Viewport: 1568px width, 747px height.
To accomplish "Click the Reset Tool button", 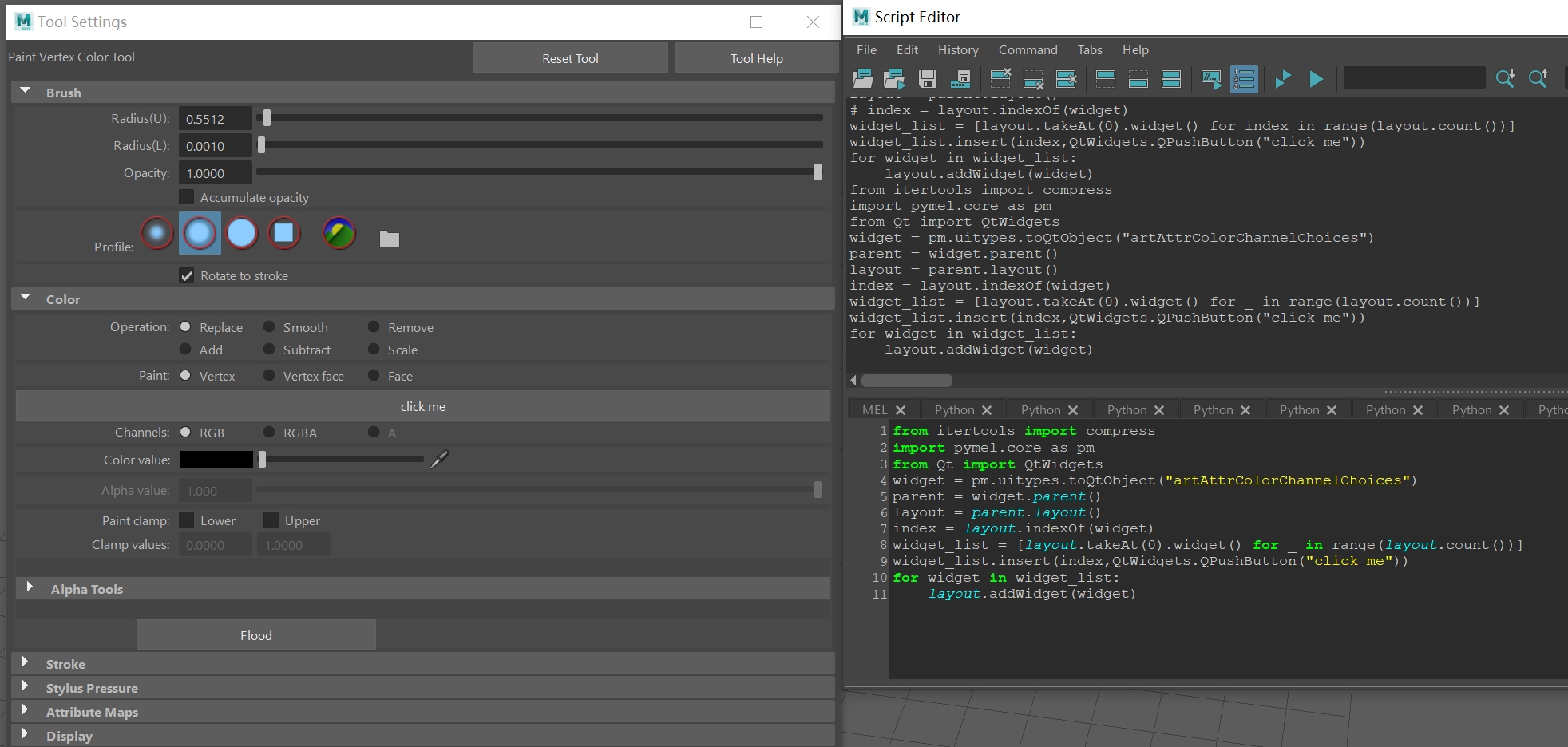I will [570, 58].
